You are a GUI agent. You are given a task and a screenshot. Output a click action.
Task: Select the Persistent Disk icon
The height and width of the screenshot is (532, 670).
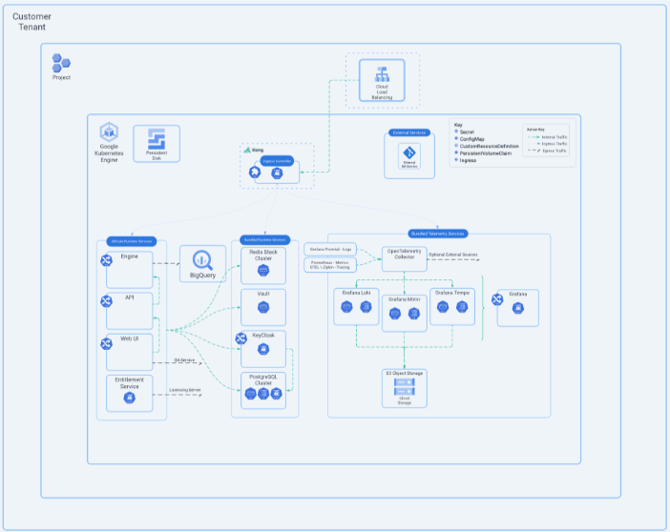tap(156, 139)
